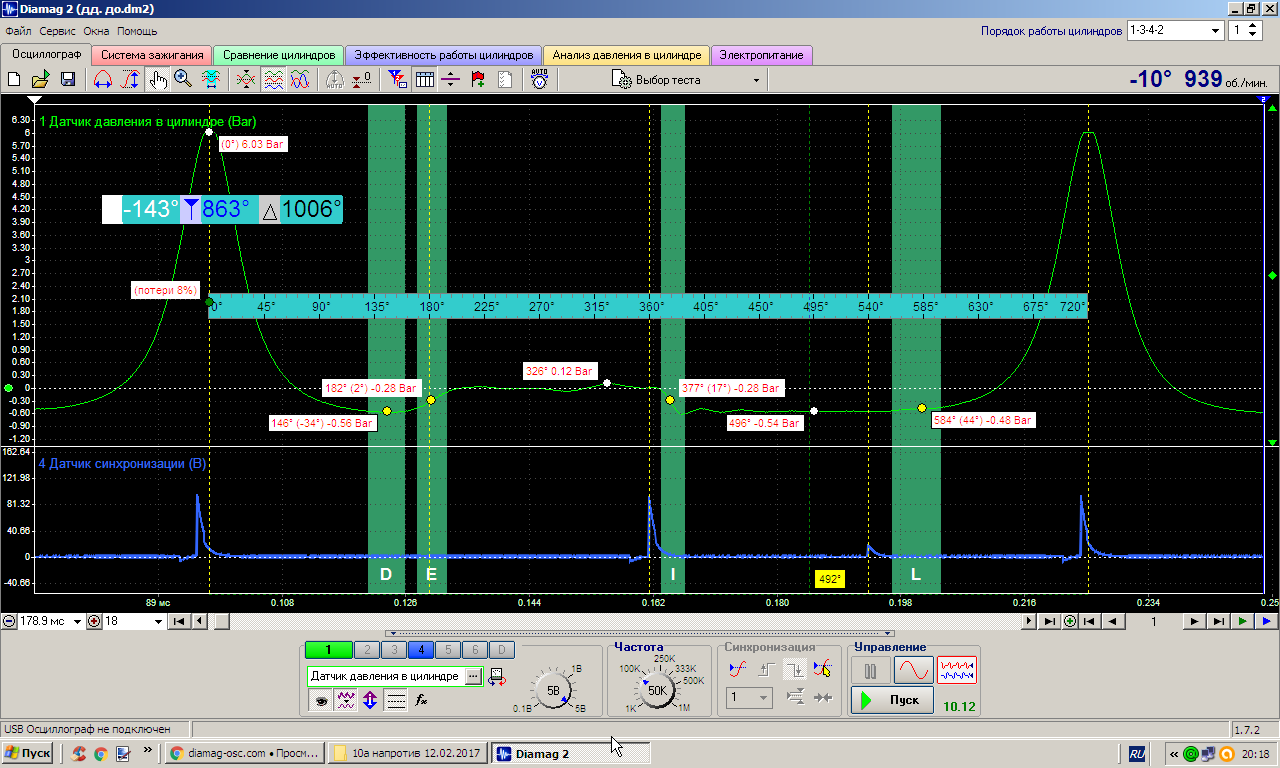Activate the hand pan tool
This screenshot has width=1280, height=768.
click(157, 80)
